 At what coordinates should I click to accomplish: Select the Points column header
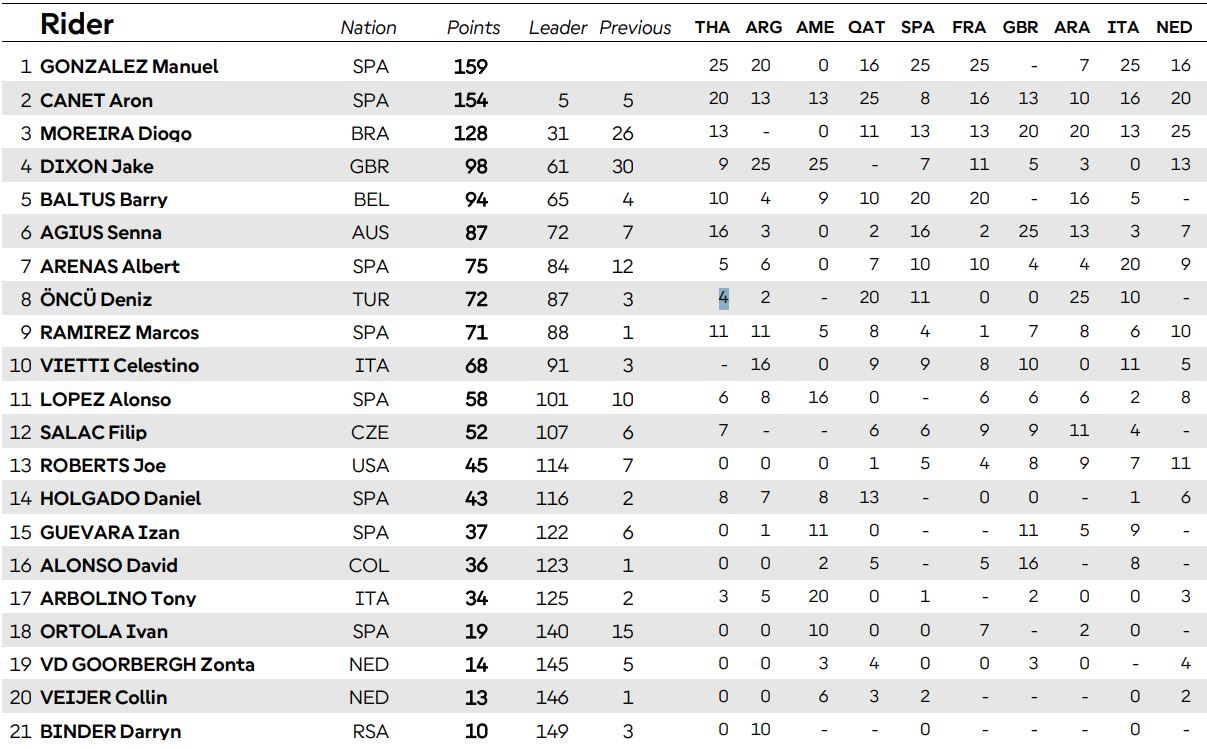click(x=473, y=28)
